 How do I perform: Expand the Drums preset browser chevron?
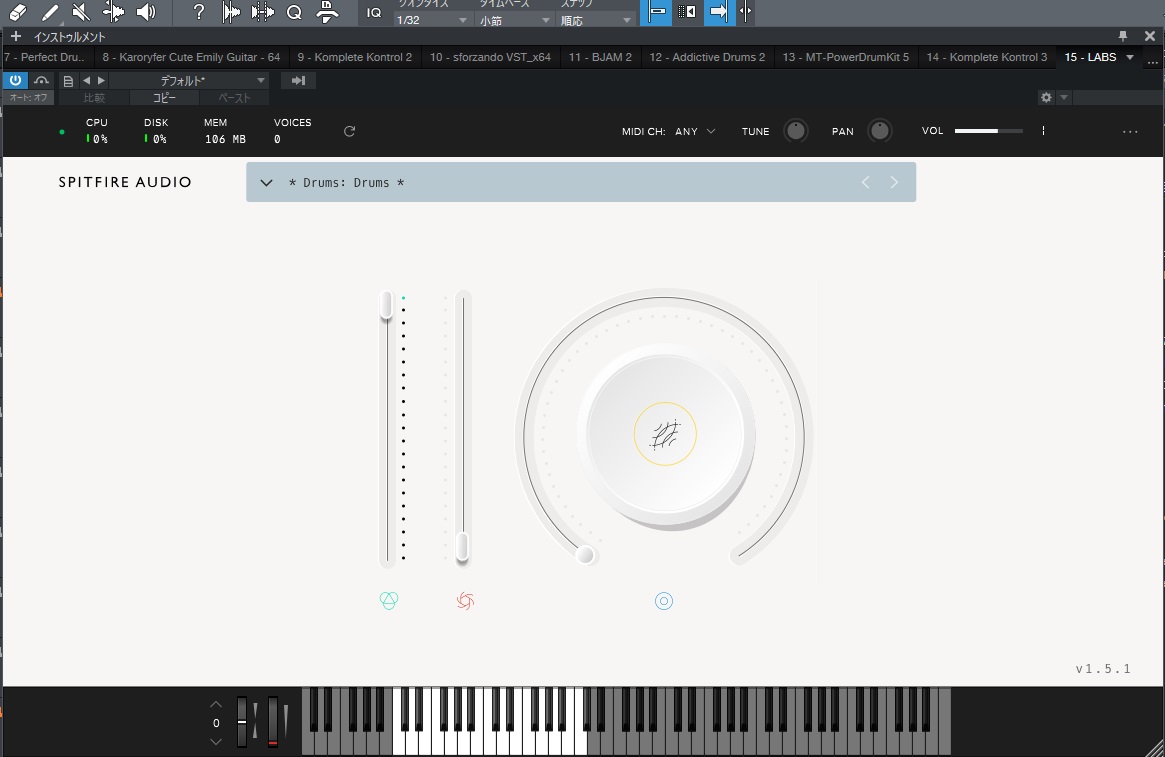coord(266,183)
